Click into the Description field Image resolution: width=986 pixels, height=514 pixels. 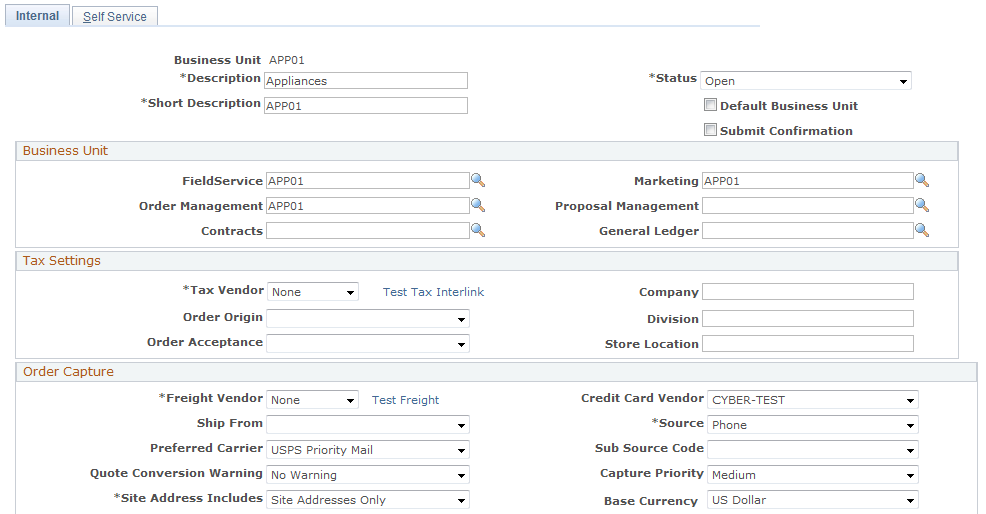[x=365, y=81]
